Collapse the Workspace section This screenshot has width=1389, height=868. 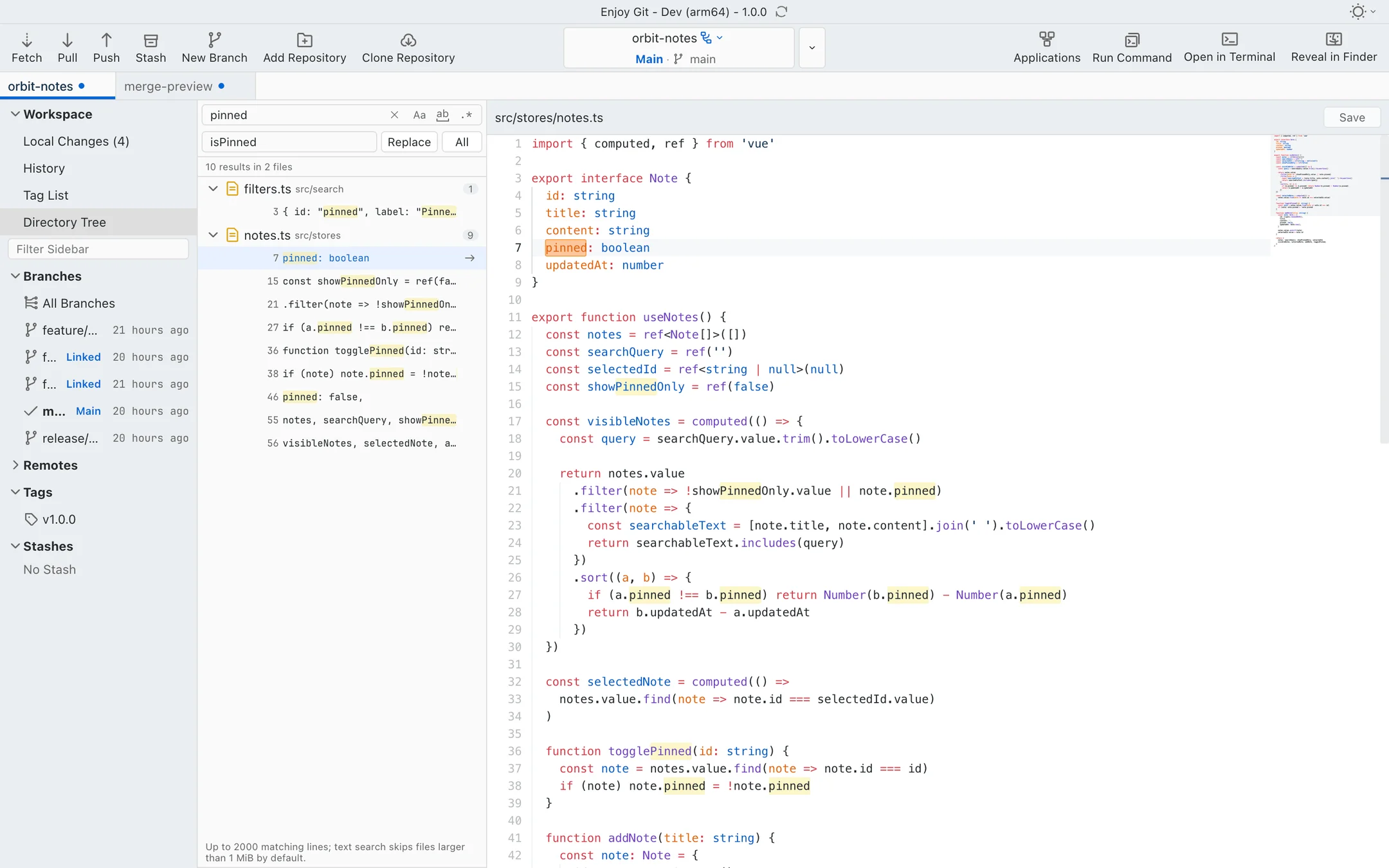(15, 114)
